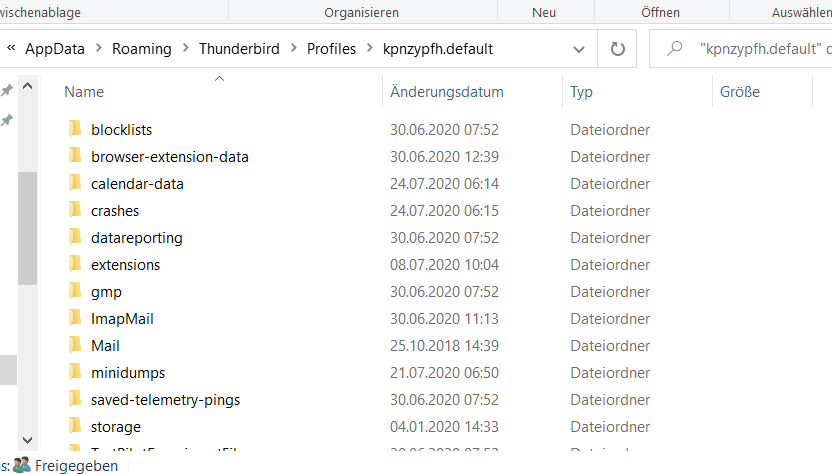
Task: Click the Mail folder icon
Action: (74, 345)
